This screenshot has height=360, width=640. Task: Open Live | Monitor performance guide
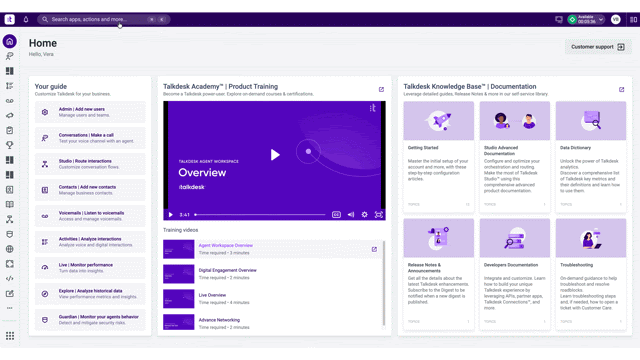click(x=90, y=268)
